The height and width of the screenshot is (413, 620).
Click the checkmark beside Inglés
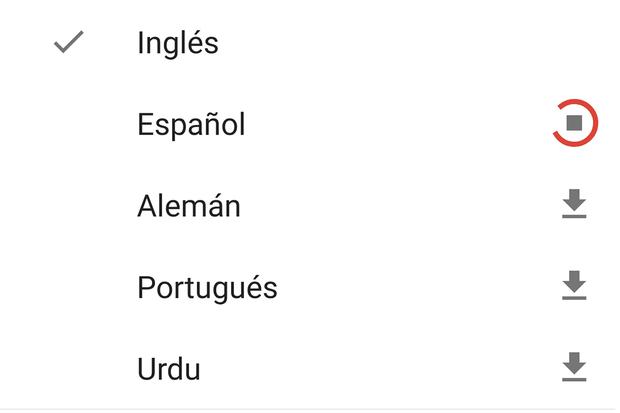point(67,43)
